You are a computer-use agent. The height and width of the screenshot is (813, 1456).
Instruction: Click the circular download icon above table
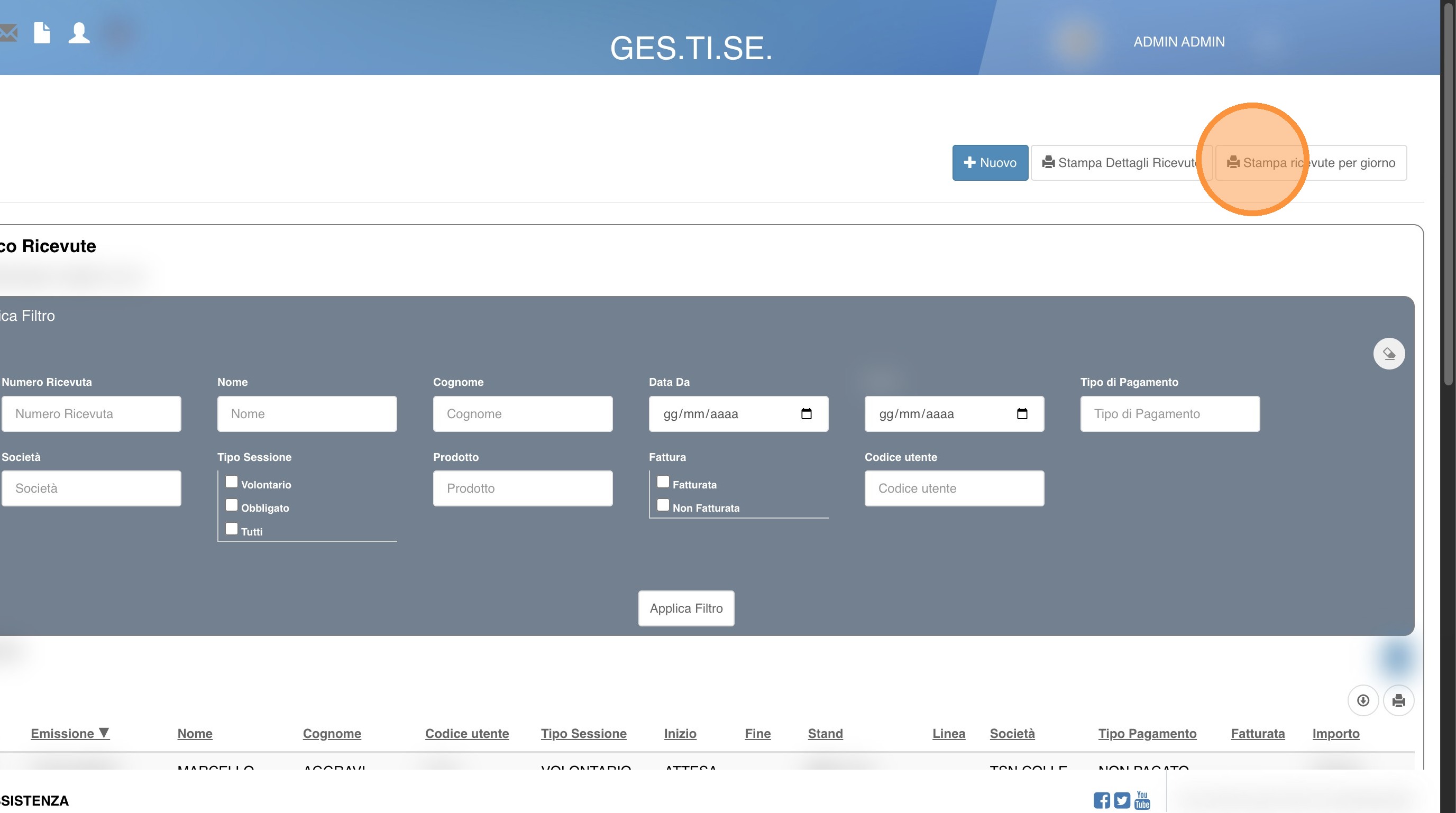[1363, 700]
